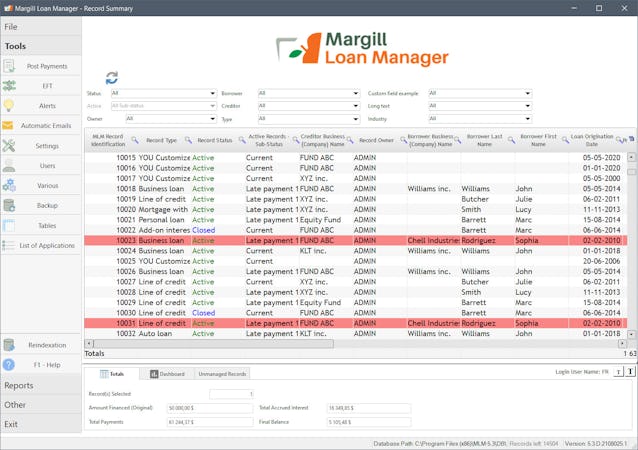Image resolution: width=638 pixels, height=450 pixels.
Task: Click the Tables icon
Action: tap(9, 225)
